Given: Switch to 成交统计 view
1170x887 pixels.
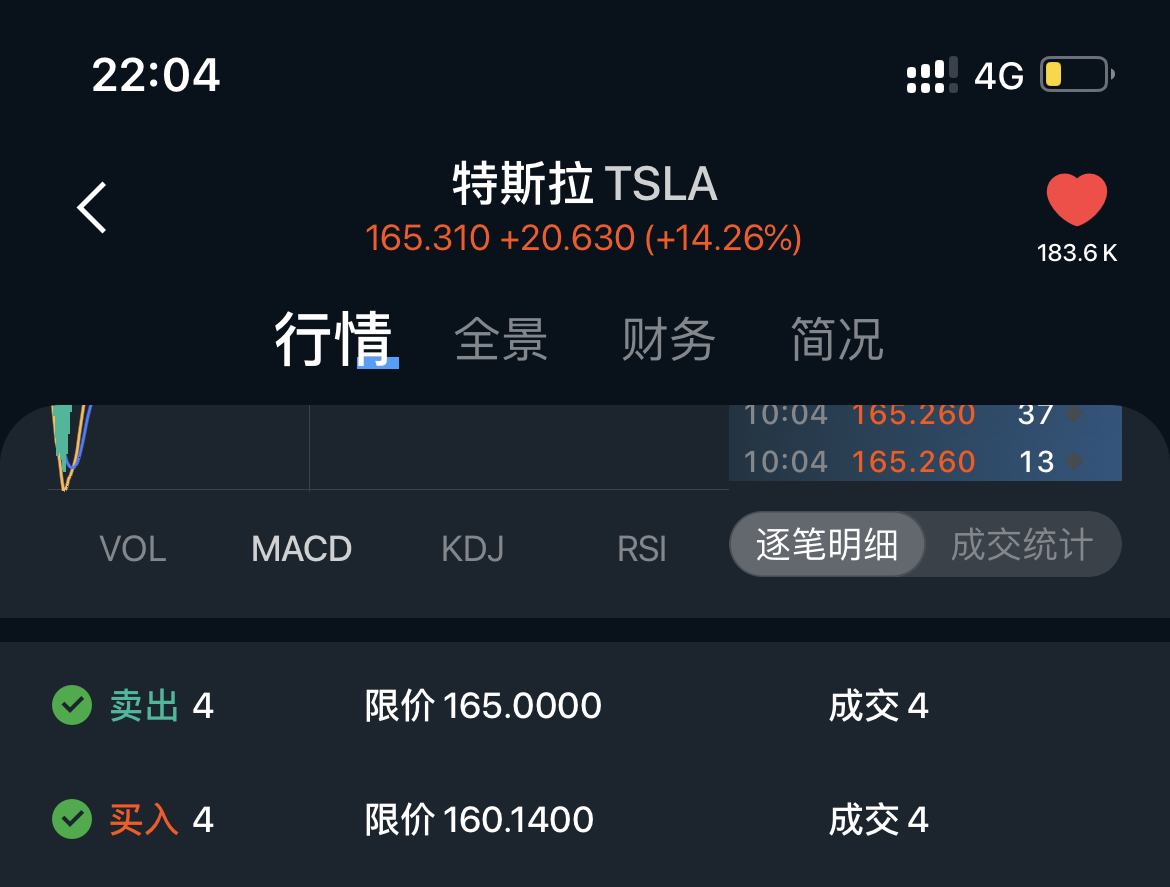Looking at the screenshot, I should 1020,545.
